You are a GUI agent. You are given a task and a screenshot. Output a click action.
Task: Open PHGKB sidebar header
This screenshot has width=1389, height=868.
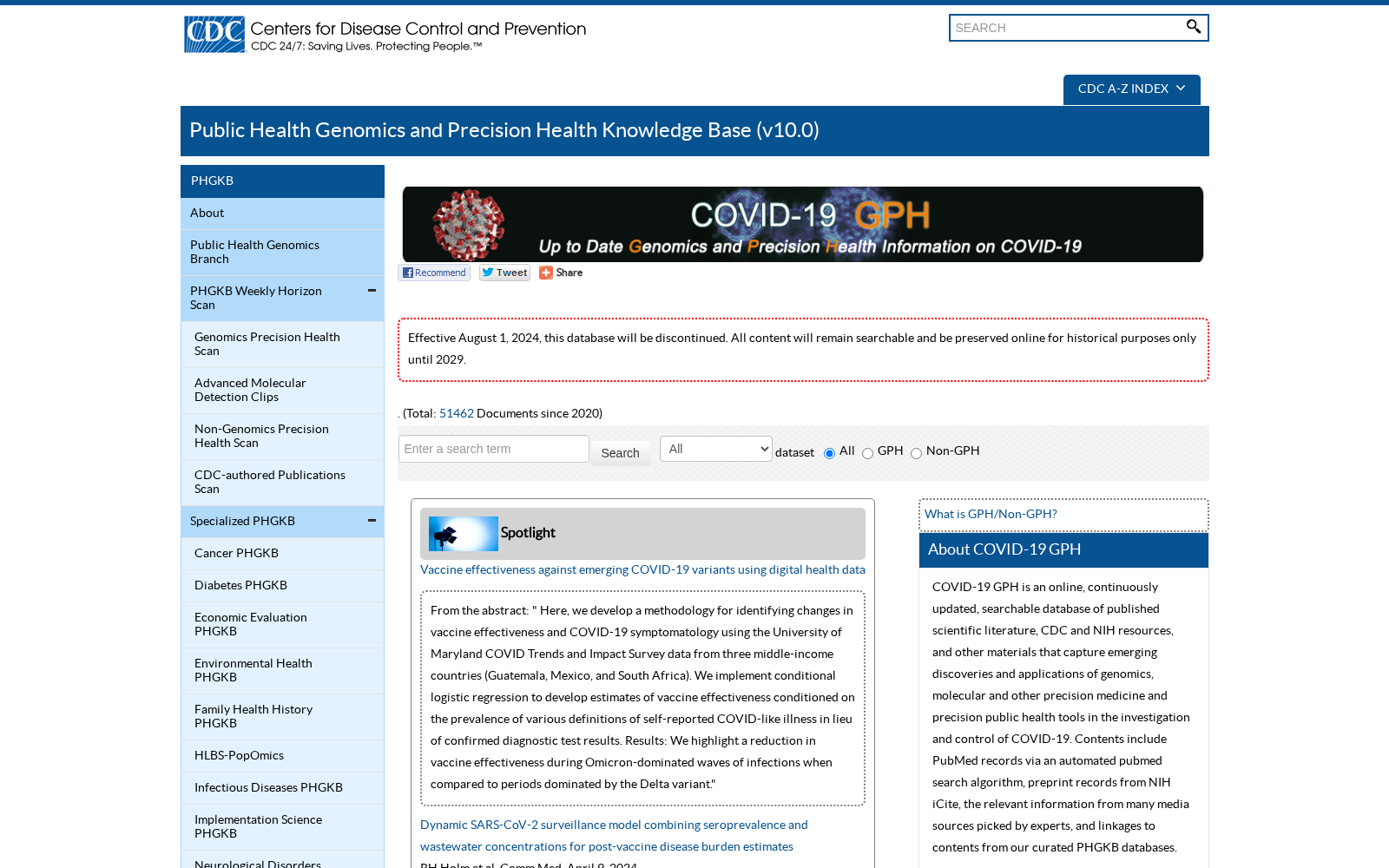coord(282,181)
